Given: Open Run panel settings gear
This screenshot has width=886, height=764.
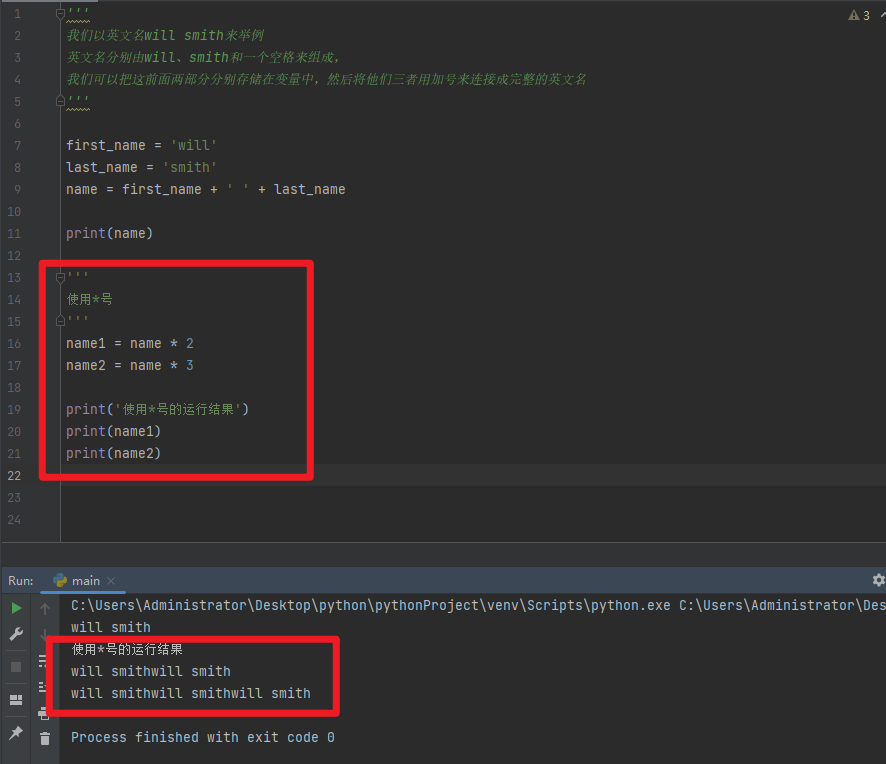Looking at the screenshot, I should (878, 580).
